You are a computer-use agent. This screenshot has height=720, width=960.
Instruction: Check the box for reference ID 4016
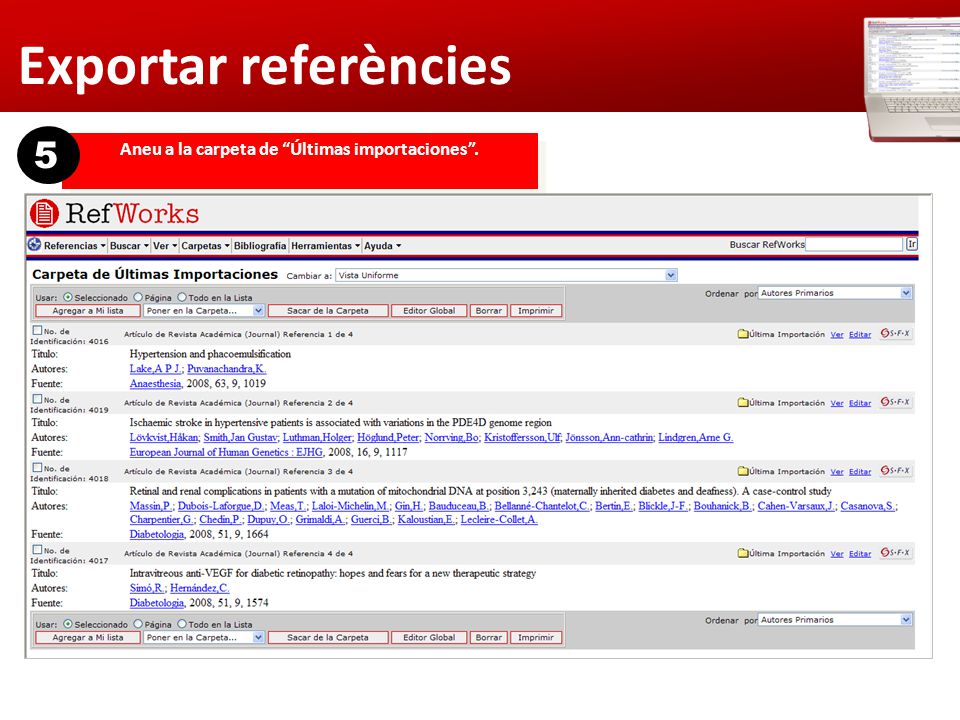37,331
